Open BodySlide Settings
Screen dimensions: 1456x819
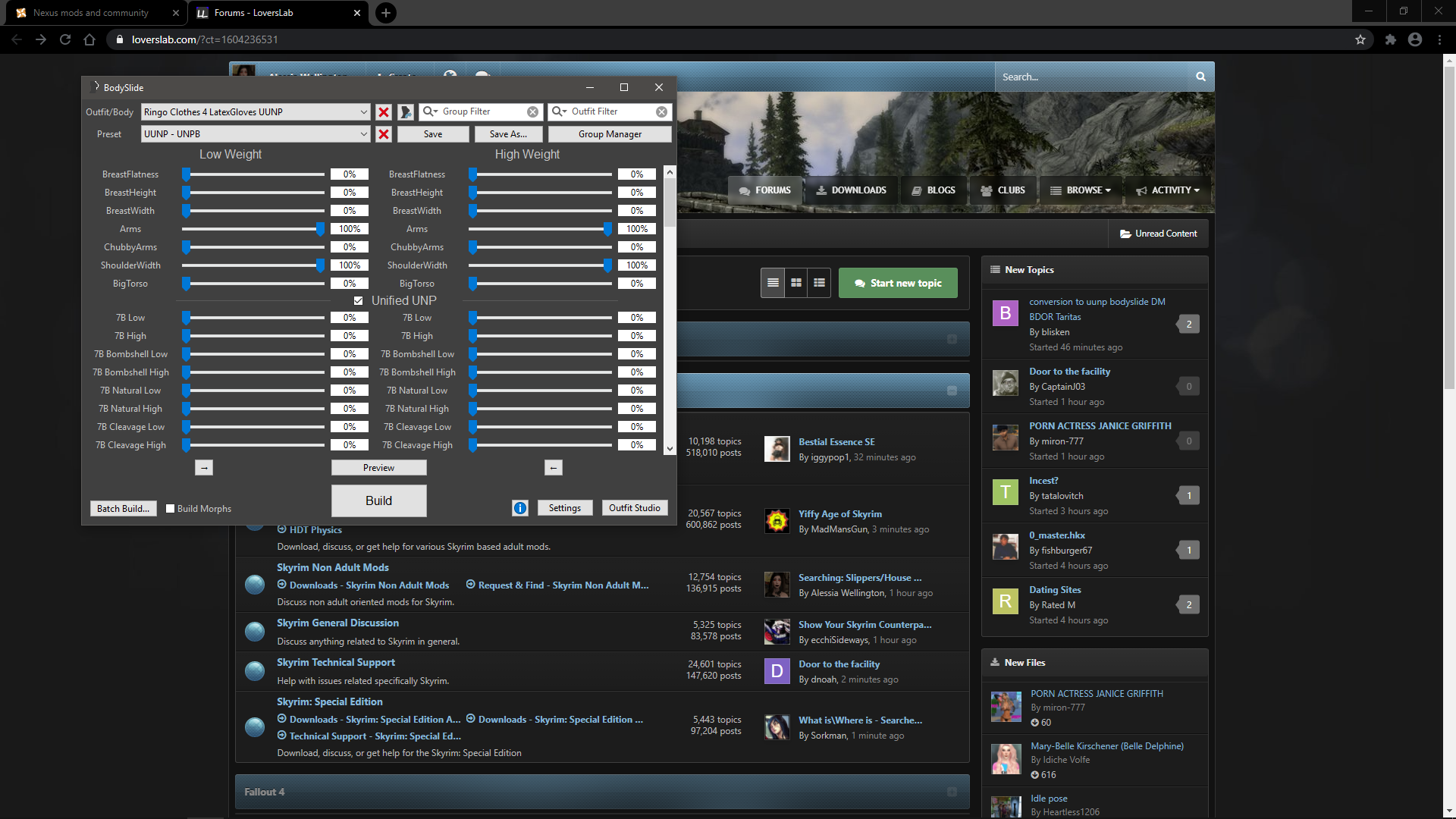(564, 508)
